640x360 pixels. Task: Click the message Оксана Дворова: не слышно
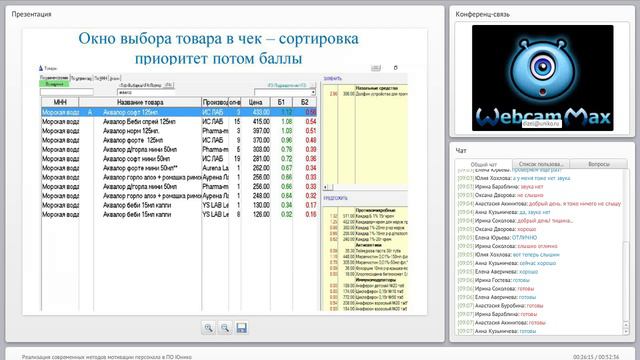pos(500,195)
